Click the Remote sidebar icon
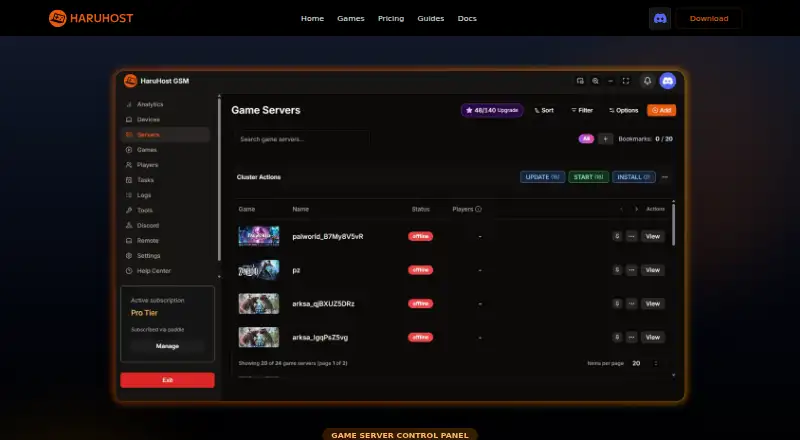Viewport: 800px width, 440px height. click(x=129, y=240)
